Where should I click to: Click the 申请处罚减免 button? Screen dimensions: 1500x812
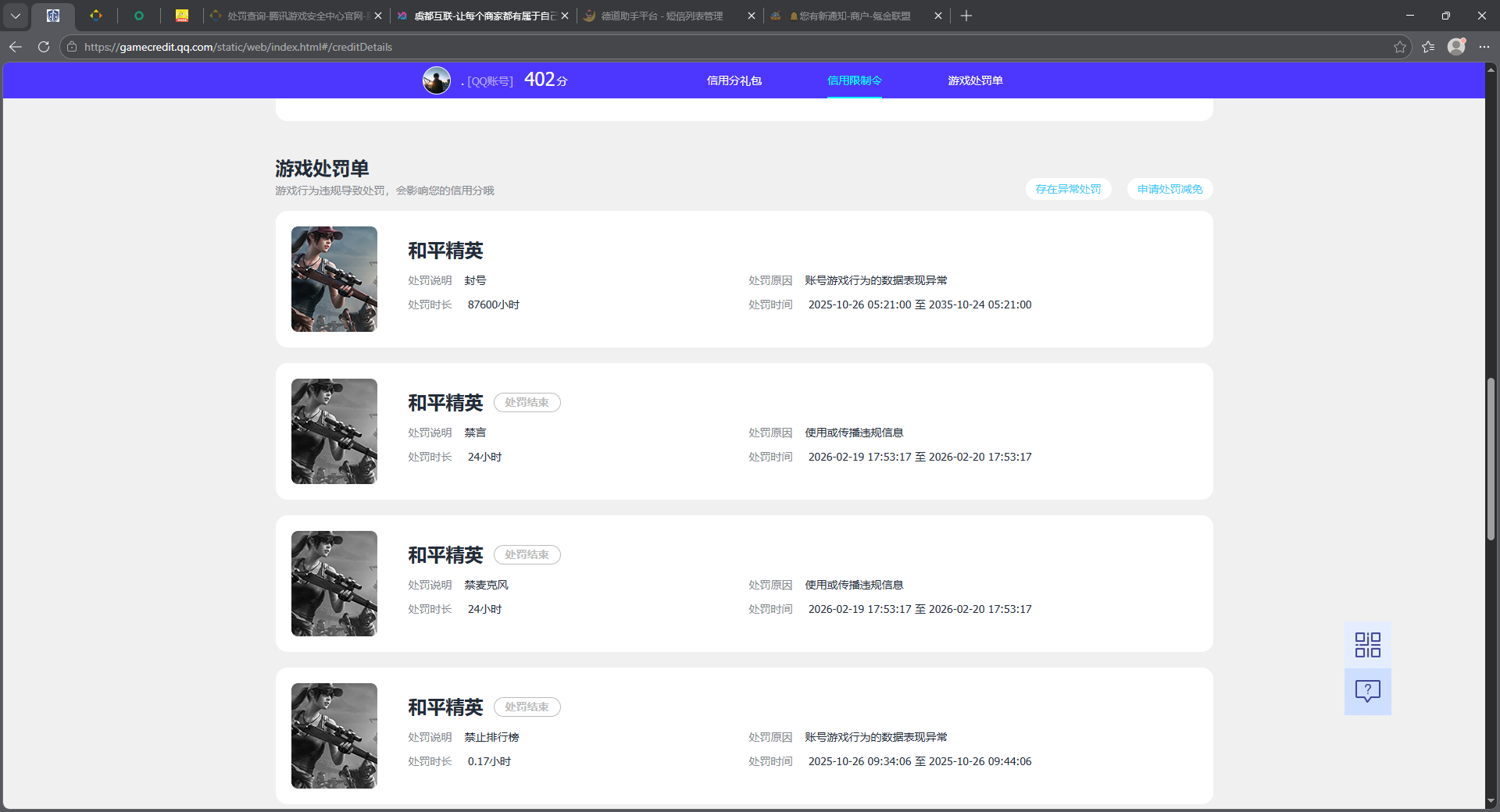pos(1169,189)
